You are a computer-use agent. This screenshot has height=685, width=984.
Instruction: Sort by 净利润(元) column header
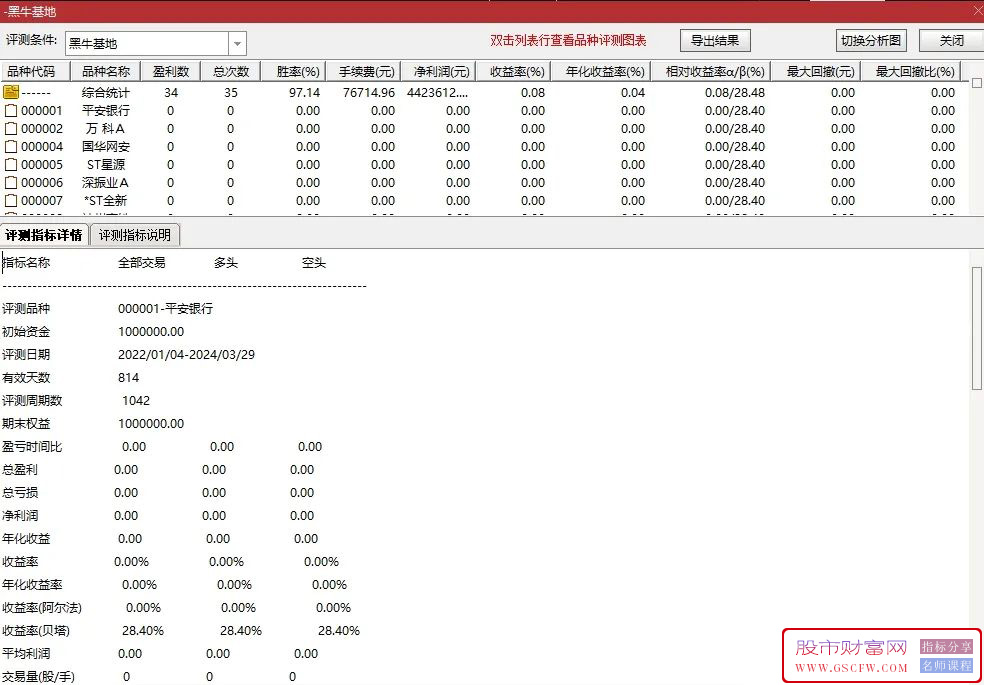point(438,72)
